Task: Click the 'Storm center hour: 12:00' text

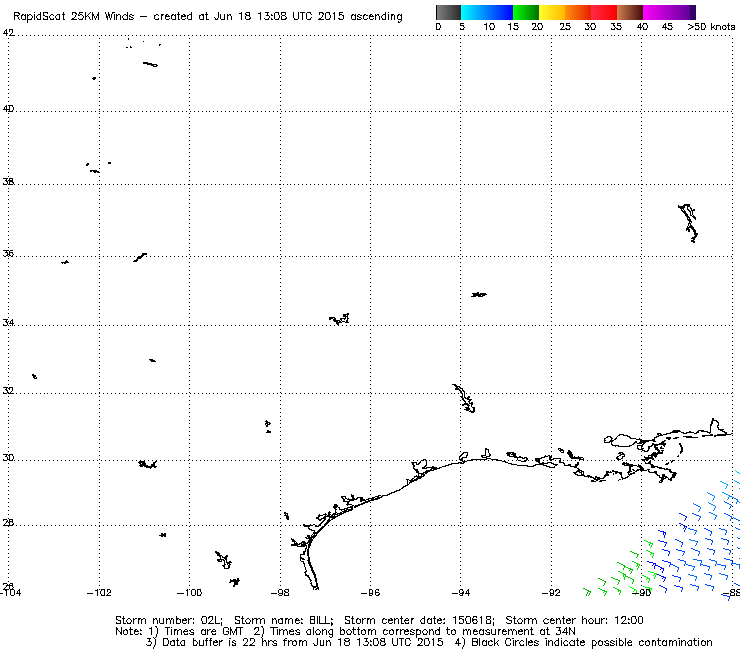Action: point(574,620)
